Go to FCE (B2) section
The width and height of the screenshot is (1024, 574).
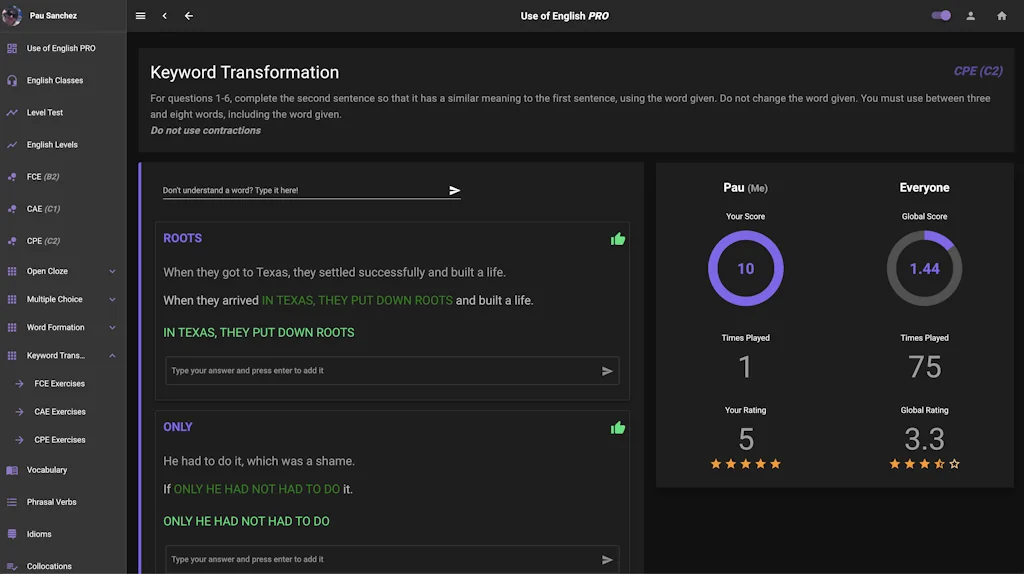(x=63, y=176)
